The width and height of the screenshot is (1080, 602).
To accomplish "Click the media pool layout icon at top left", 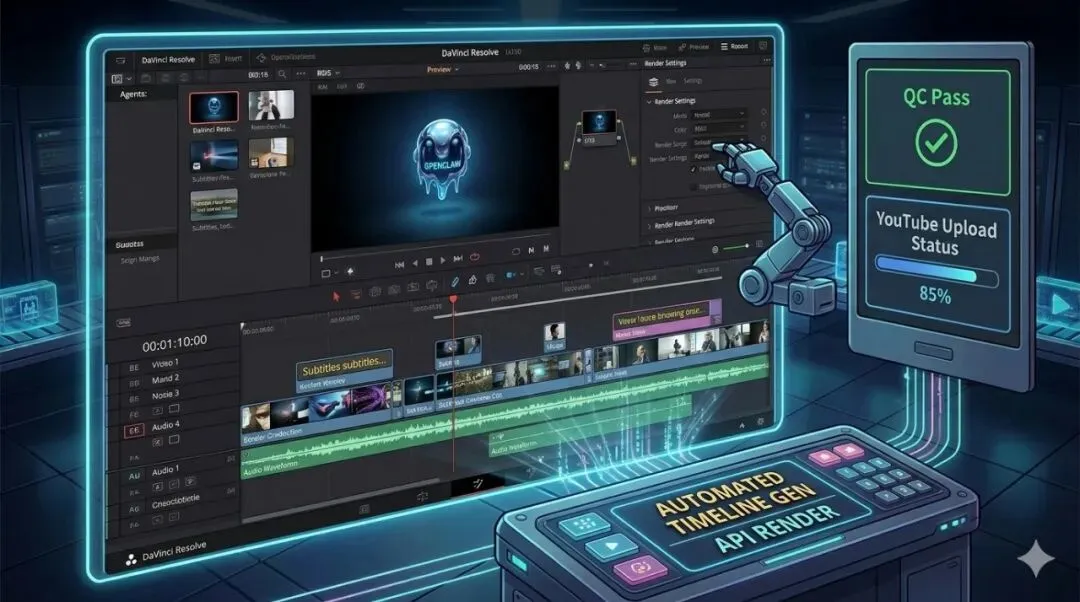I will (117, 79).
